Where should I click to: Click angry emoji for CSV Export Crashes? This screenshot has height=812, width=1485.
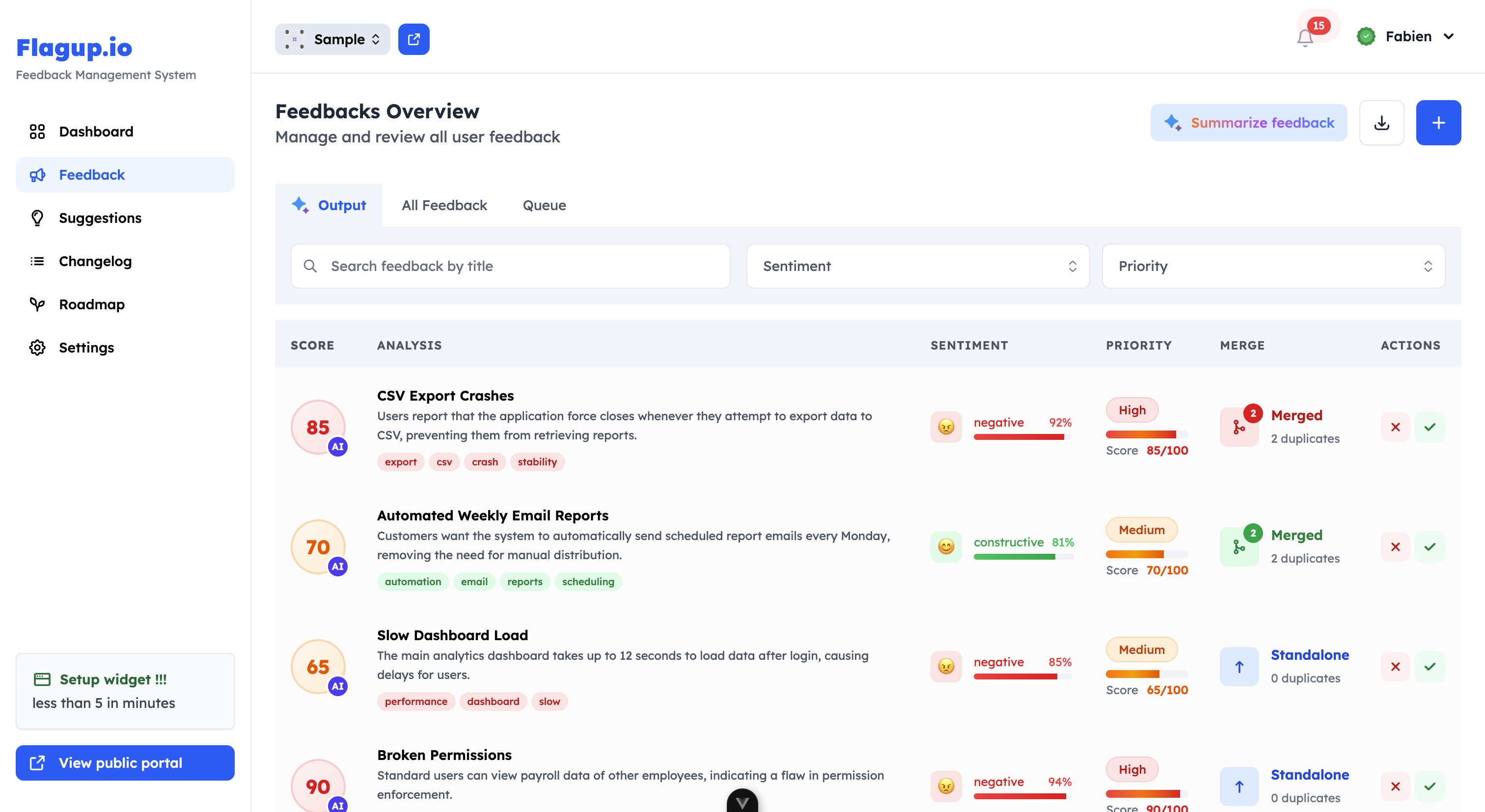click(945, 427)
